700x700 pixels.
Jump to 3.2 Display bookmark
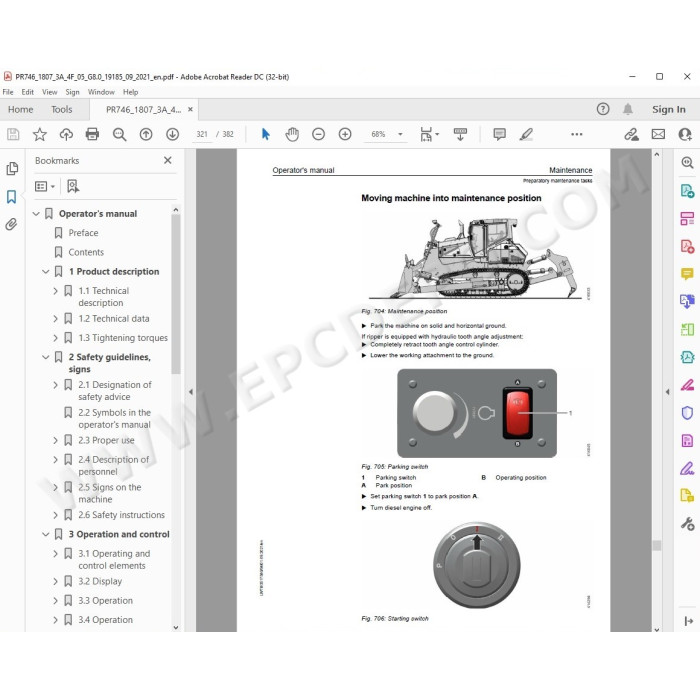coord(100,581)
